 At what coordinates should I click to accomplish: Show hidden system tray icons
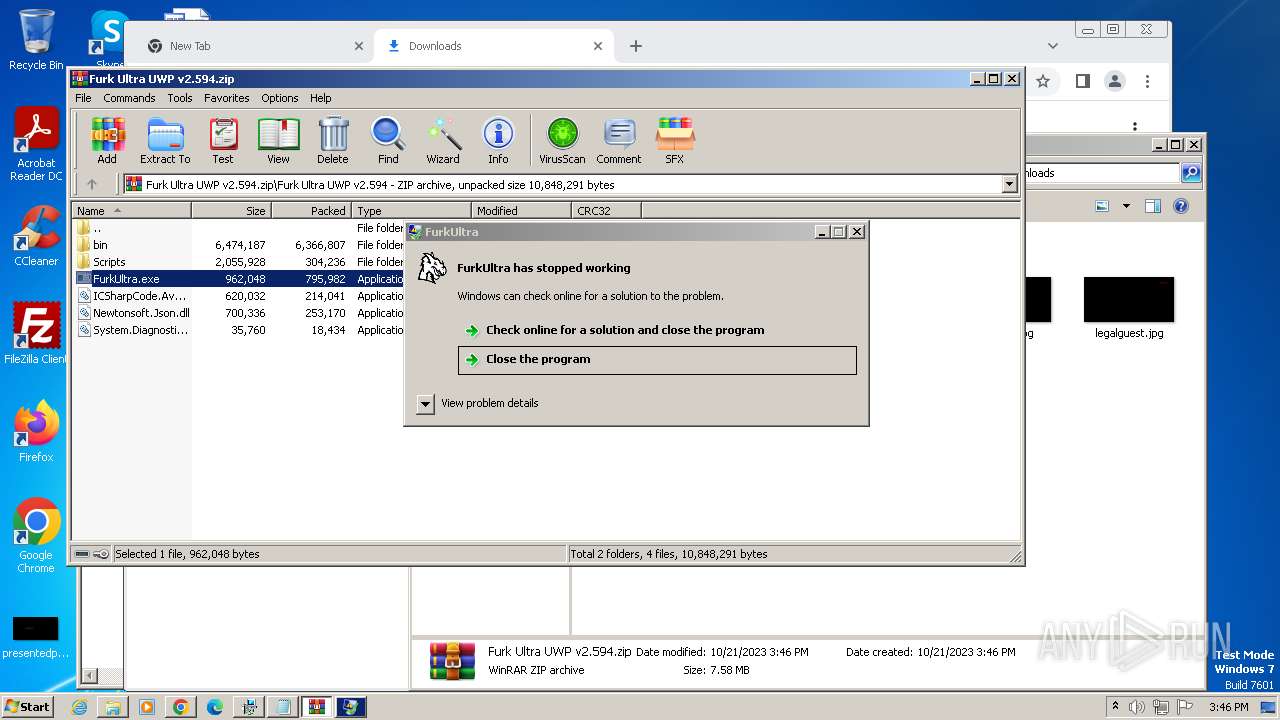click(1115, 707)
